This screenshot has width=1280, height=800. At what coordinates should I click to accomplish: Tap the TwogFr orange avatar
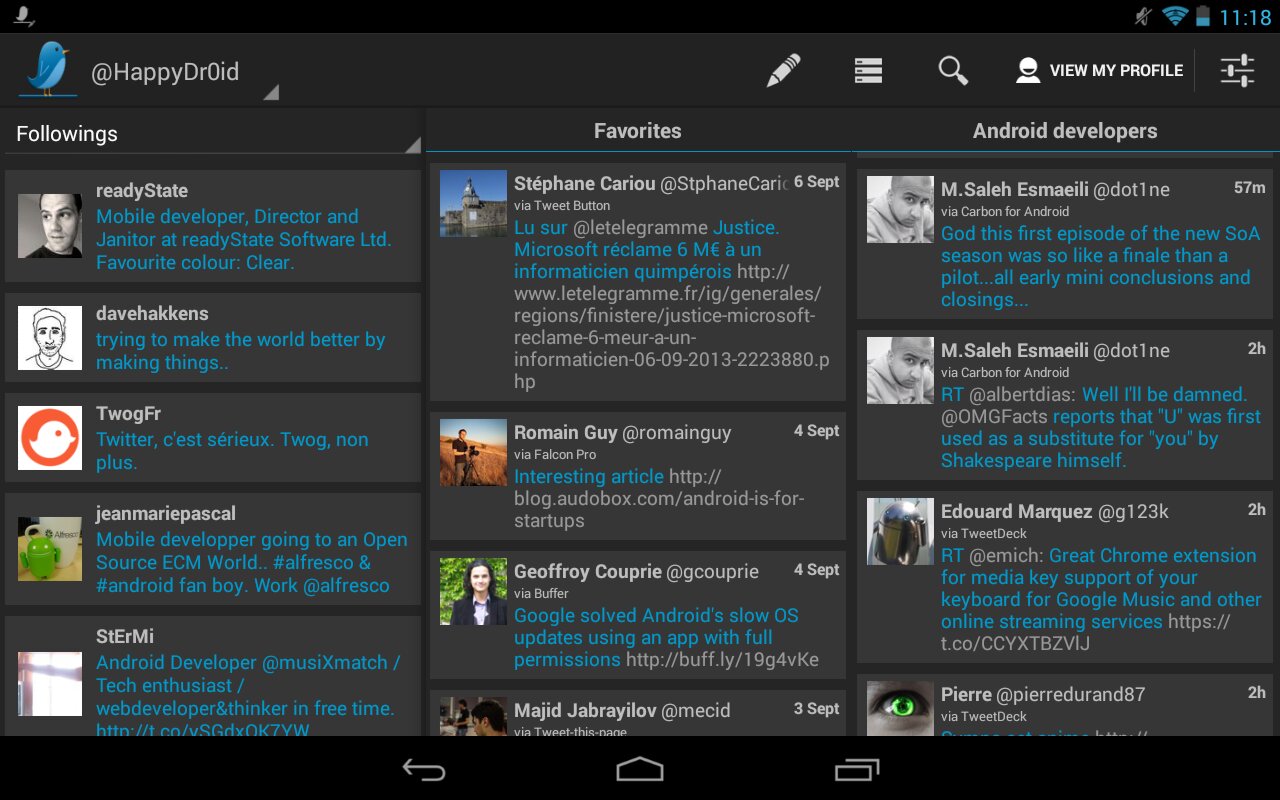coord(50,438)
